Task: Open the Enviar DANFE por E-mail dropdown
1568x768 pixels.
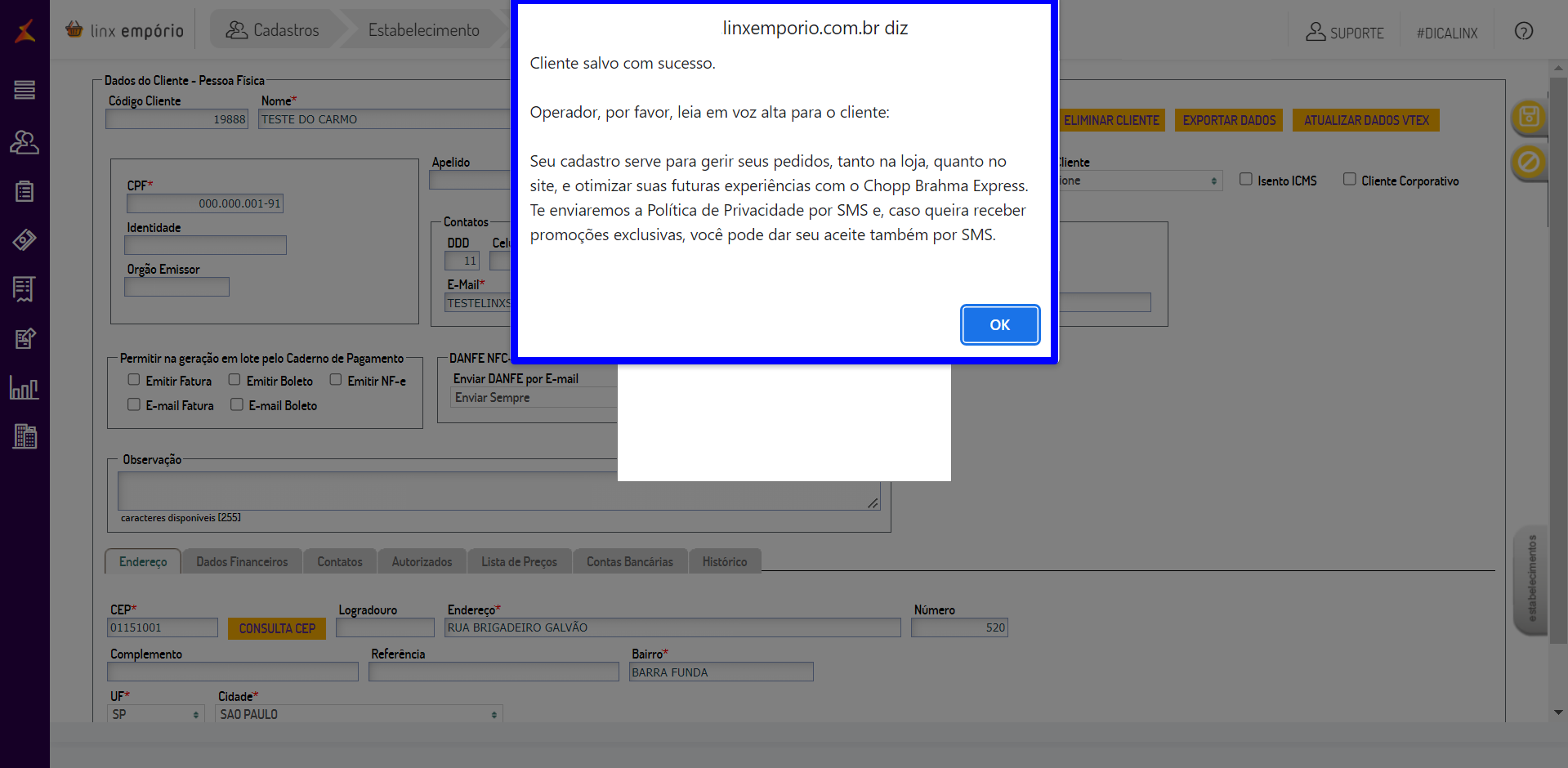Action: (534, 398)
